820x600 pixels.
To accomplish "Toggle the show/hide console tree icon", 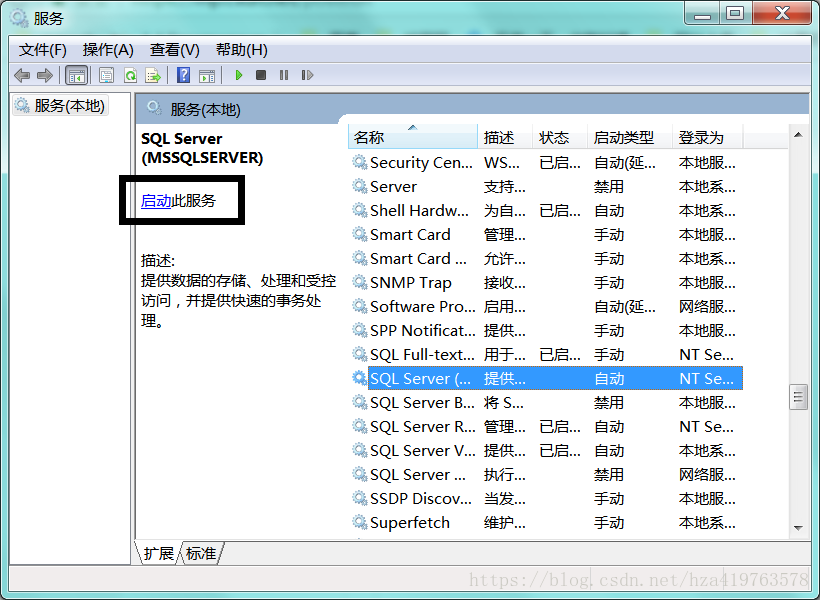I will tap(76, 75).
